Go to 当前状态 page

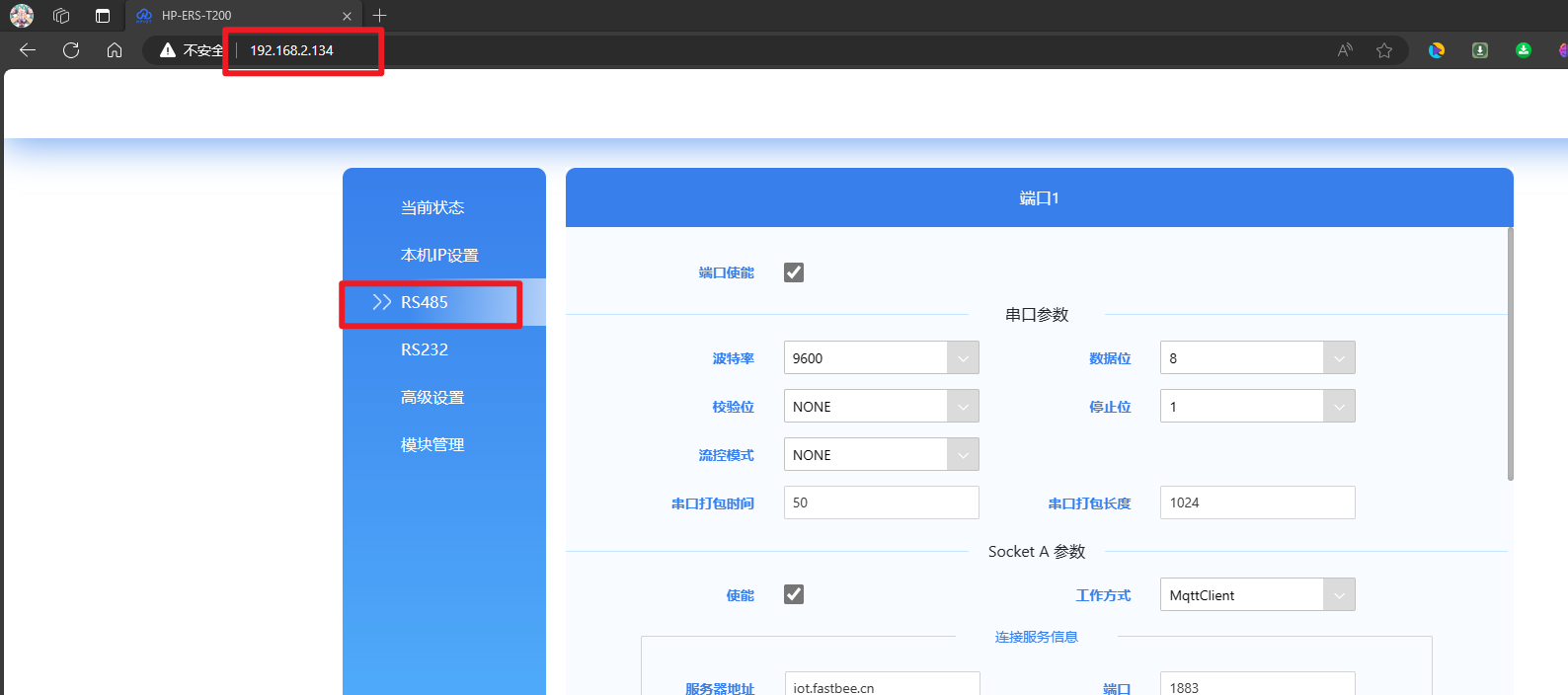[x=432, y=207]
